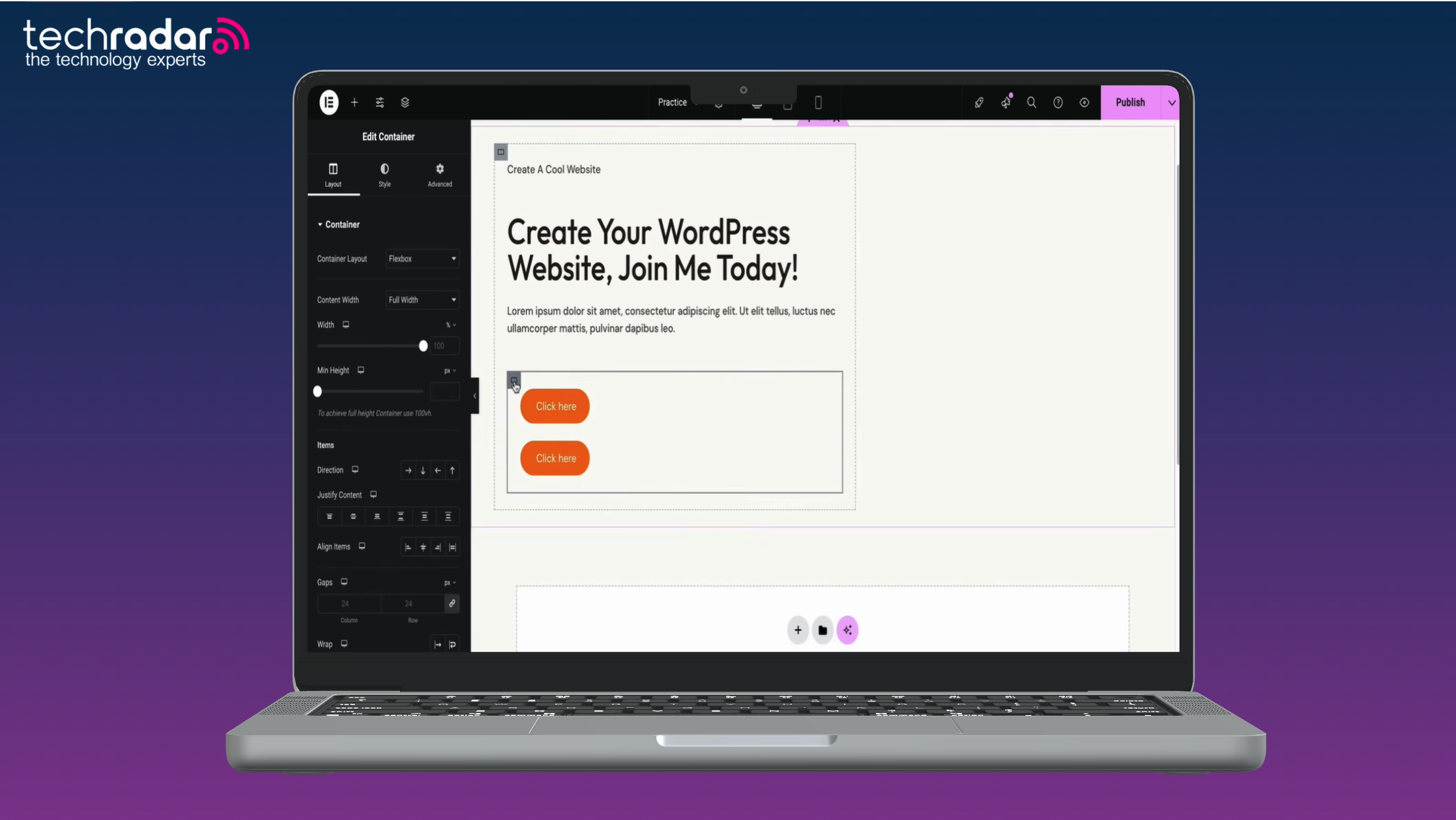
Task: Switch to mobile preview mode
Action: [819, 102]
